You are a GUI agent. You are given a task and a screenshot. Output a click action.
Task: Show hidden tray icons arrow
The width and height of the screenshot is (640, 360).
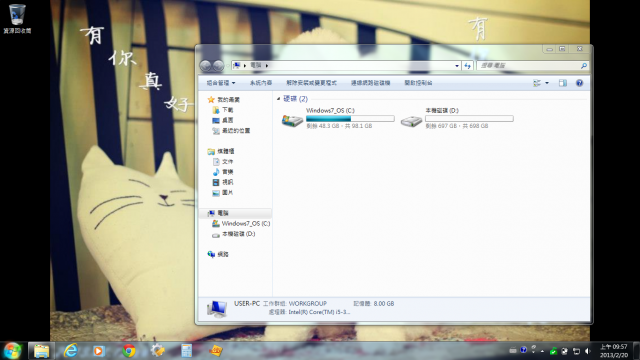pyautogui.click(x=542, y=351)
